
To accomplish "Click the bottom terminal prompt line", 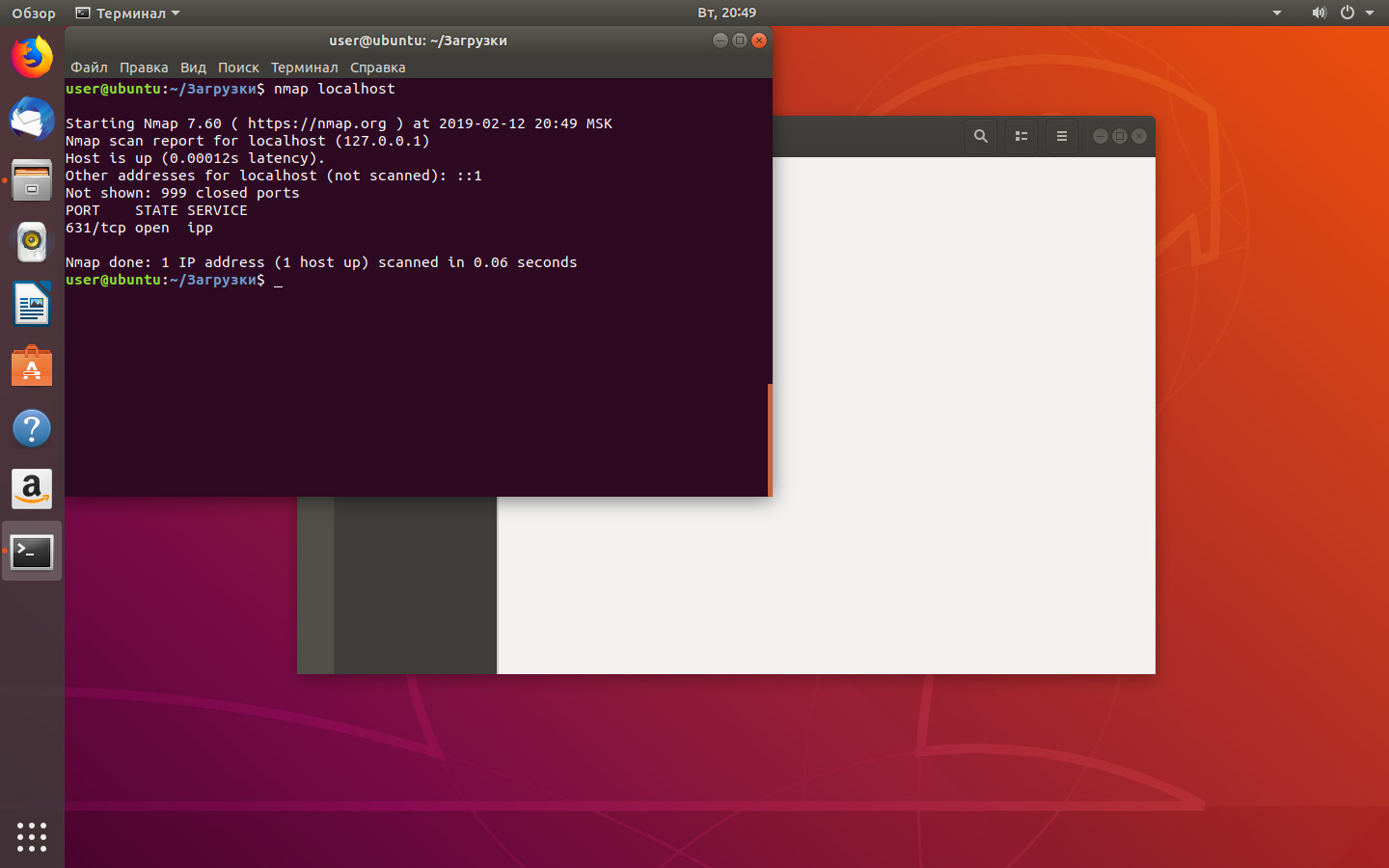I will 174,280.
